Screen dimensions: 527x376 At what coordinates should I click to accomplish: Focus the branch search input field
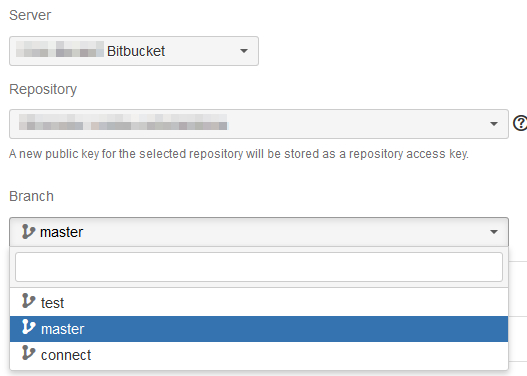[x=259, y=267]
